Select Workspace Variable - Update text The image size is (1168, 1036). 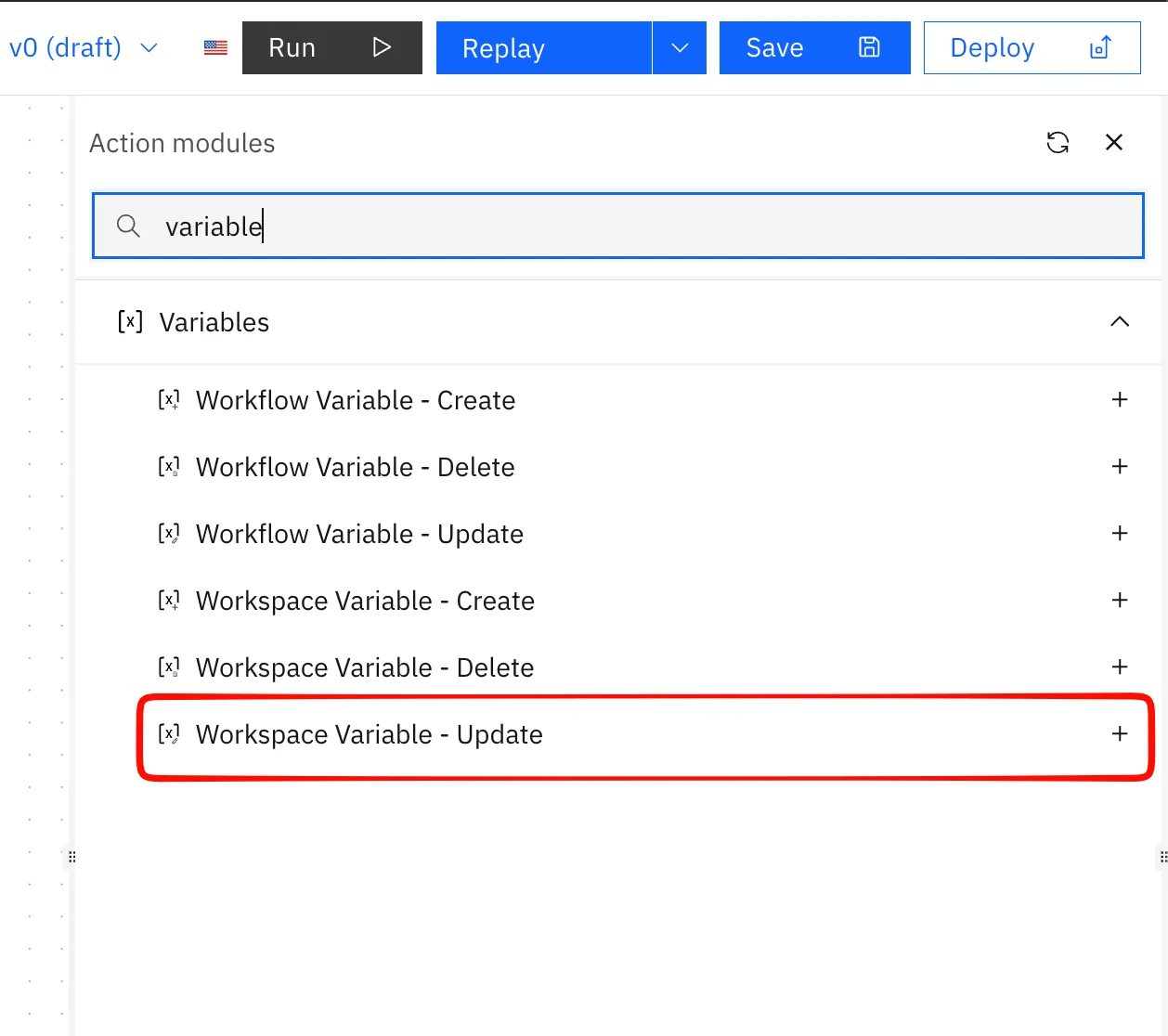click(x=370, y=734)
